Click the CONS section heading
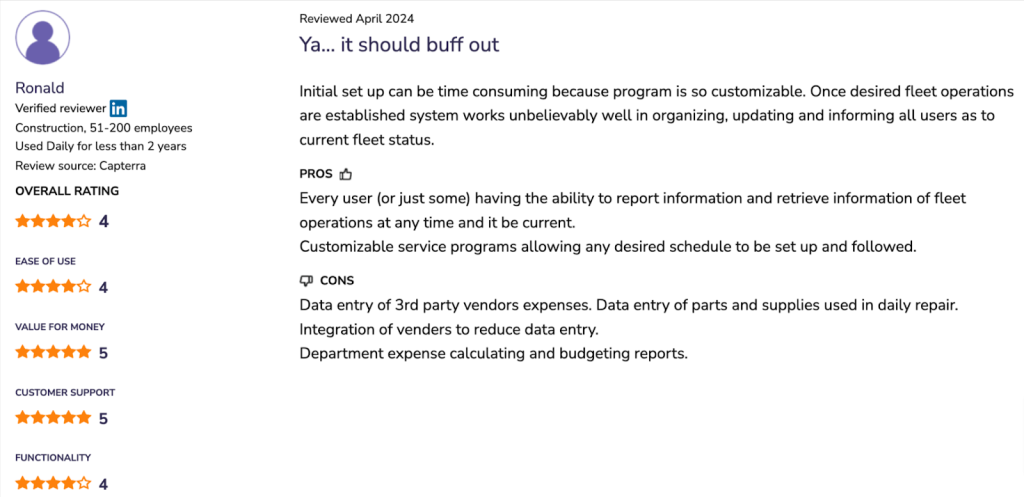This screenshot has height=497, width=1024. point(337,281)
